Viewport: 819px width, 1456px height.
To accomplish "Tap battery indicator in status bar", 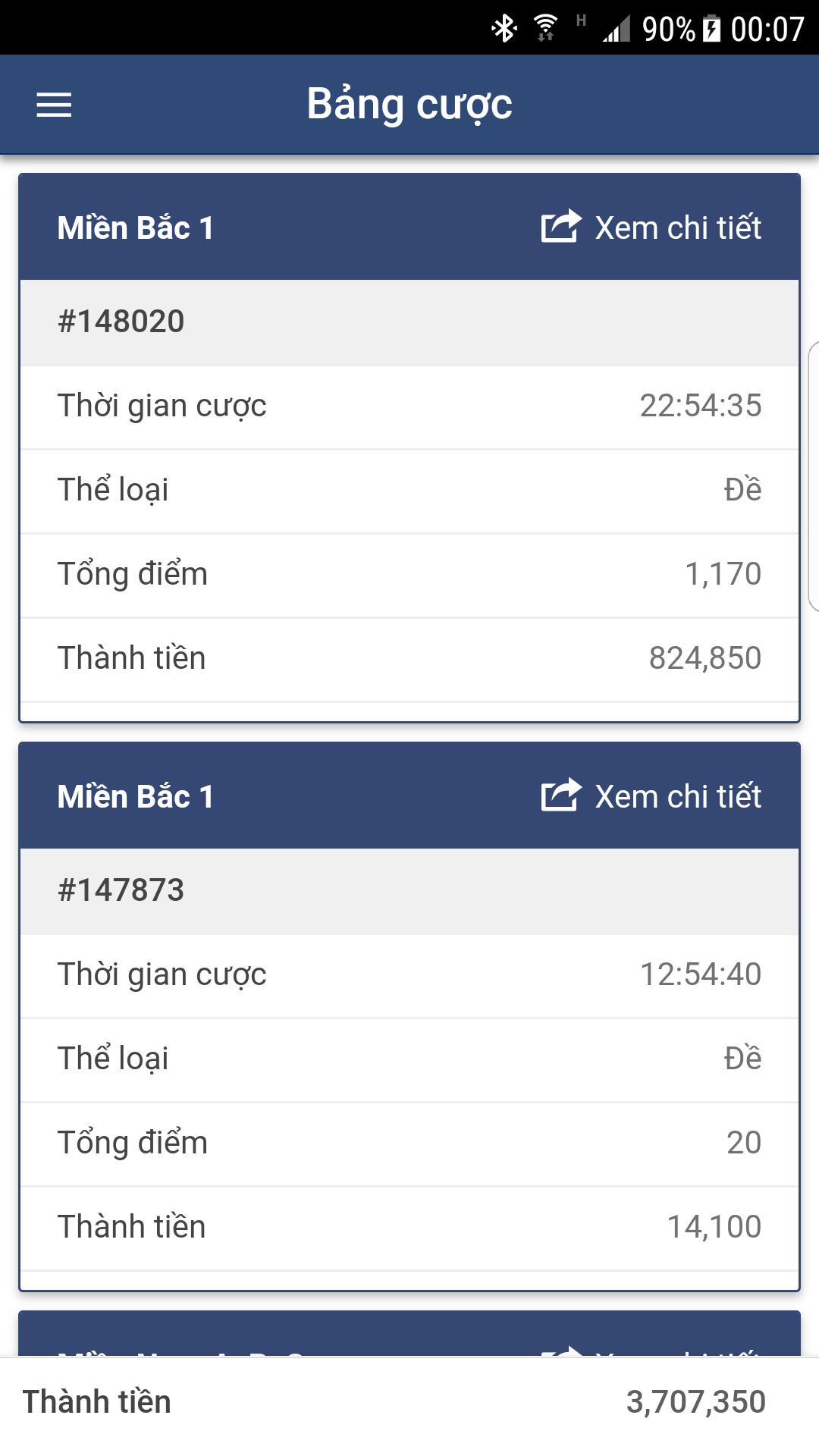I will [711, 29].
